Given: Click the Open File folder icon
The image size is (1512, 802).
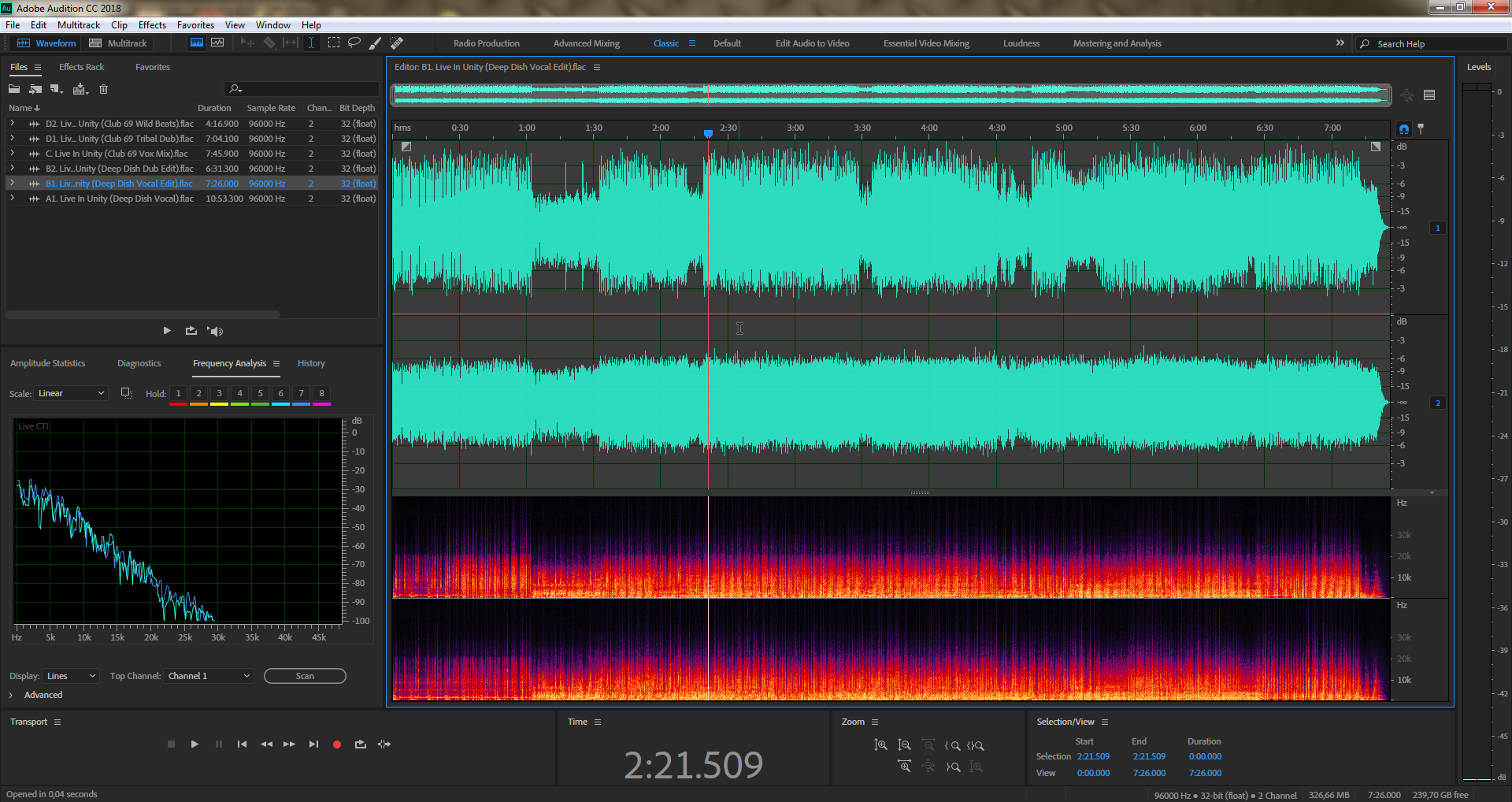Looking at the screenshot, I should click(x=14, y=89).
